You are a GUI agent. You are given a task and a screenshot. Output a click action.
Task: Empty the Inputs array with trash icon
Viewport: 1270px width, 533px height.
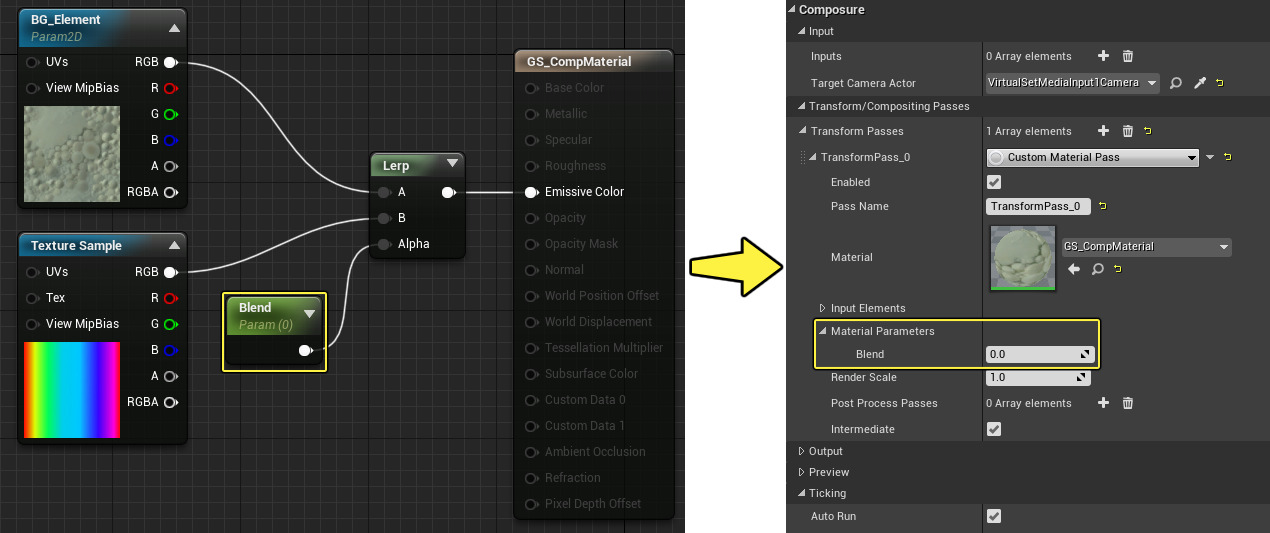click(x=1128, y=56)
